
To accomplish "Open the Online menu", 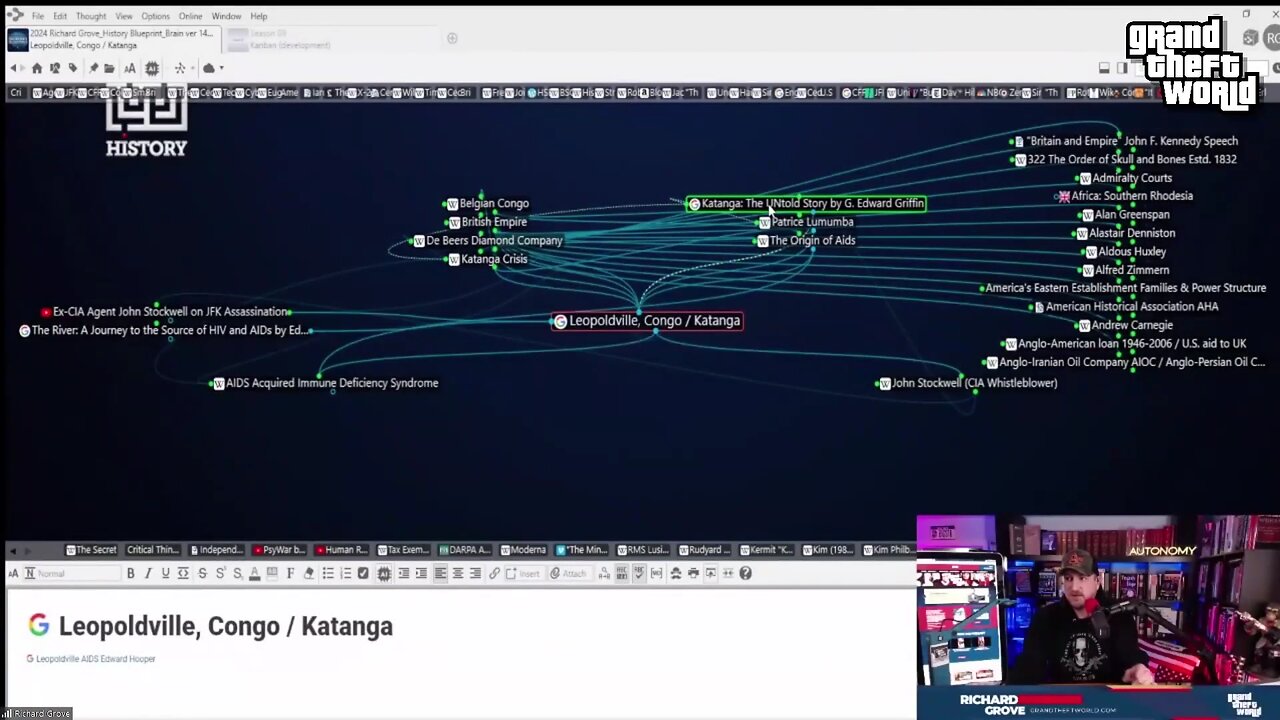I will point(190,16).
